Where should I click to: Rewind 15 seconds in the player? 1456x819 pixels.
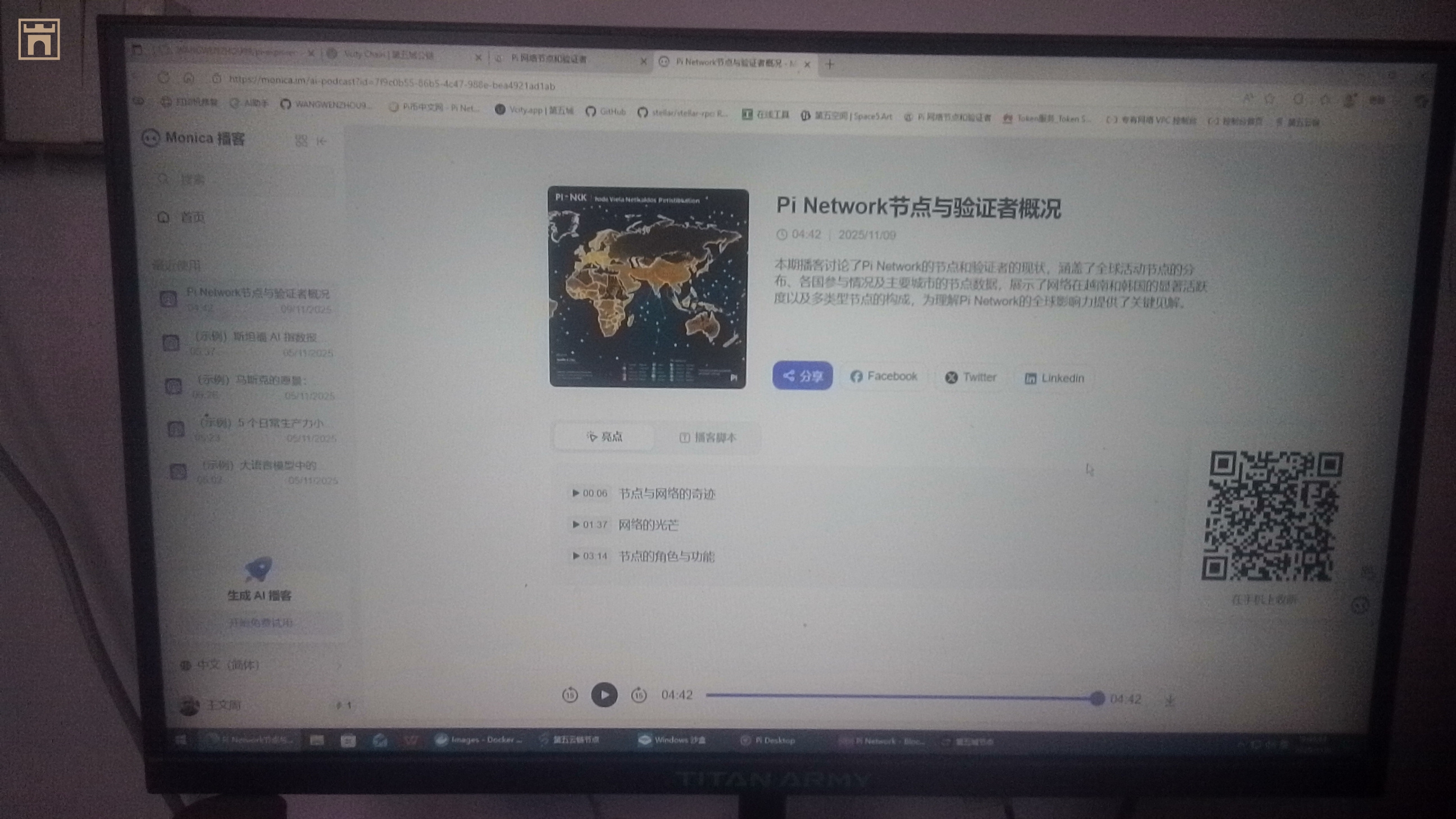[x=570, y=695]
